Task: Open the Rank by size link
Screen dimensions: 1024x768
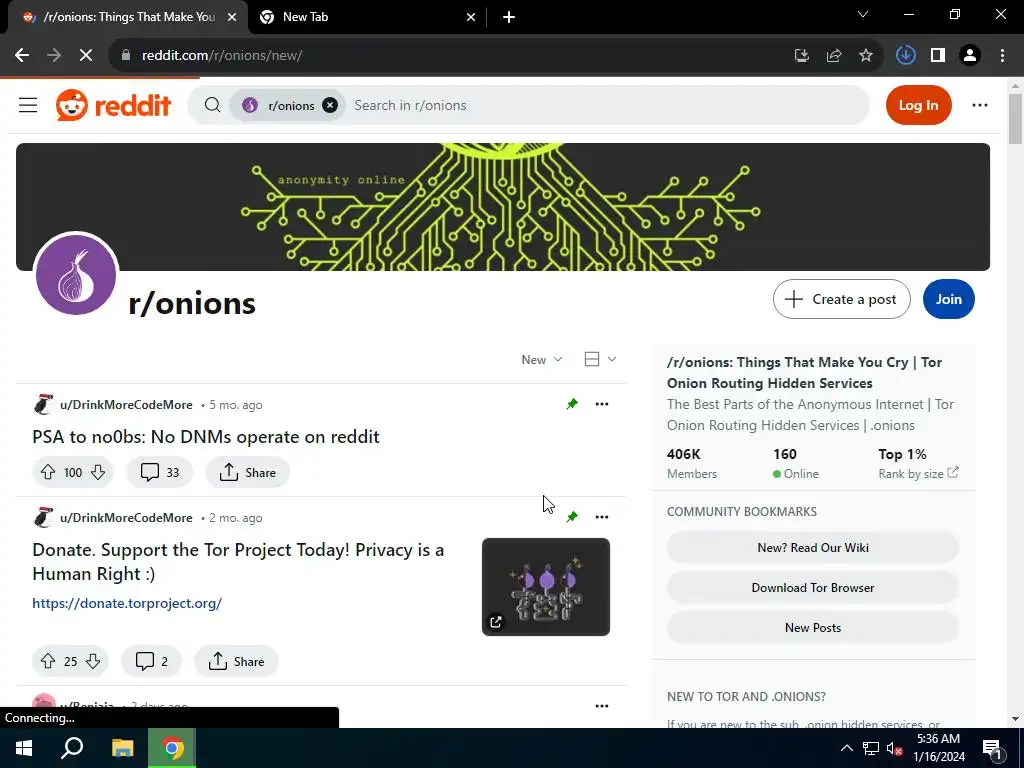Action: coord(918,473)
